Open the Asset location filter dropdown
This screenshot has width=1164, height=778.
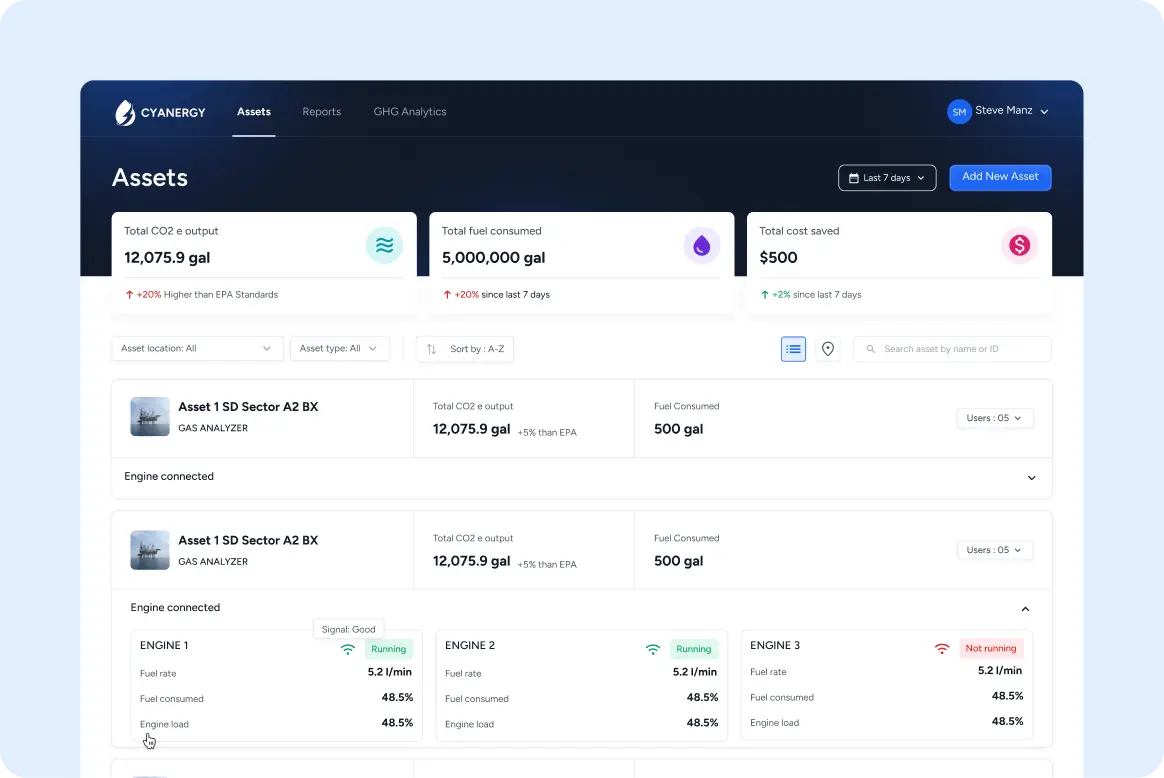[x=197, y=348]
